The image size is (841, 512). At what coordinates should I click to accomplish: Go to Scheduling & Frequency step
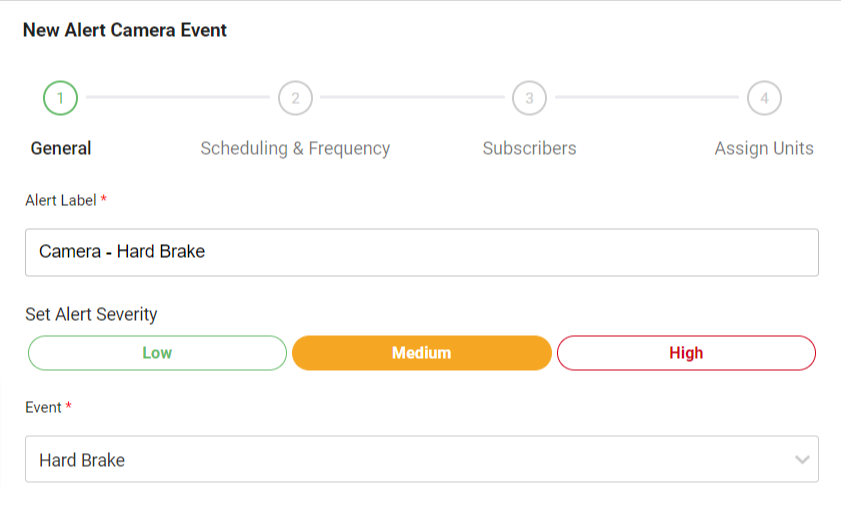pos(295,149)
